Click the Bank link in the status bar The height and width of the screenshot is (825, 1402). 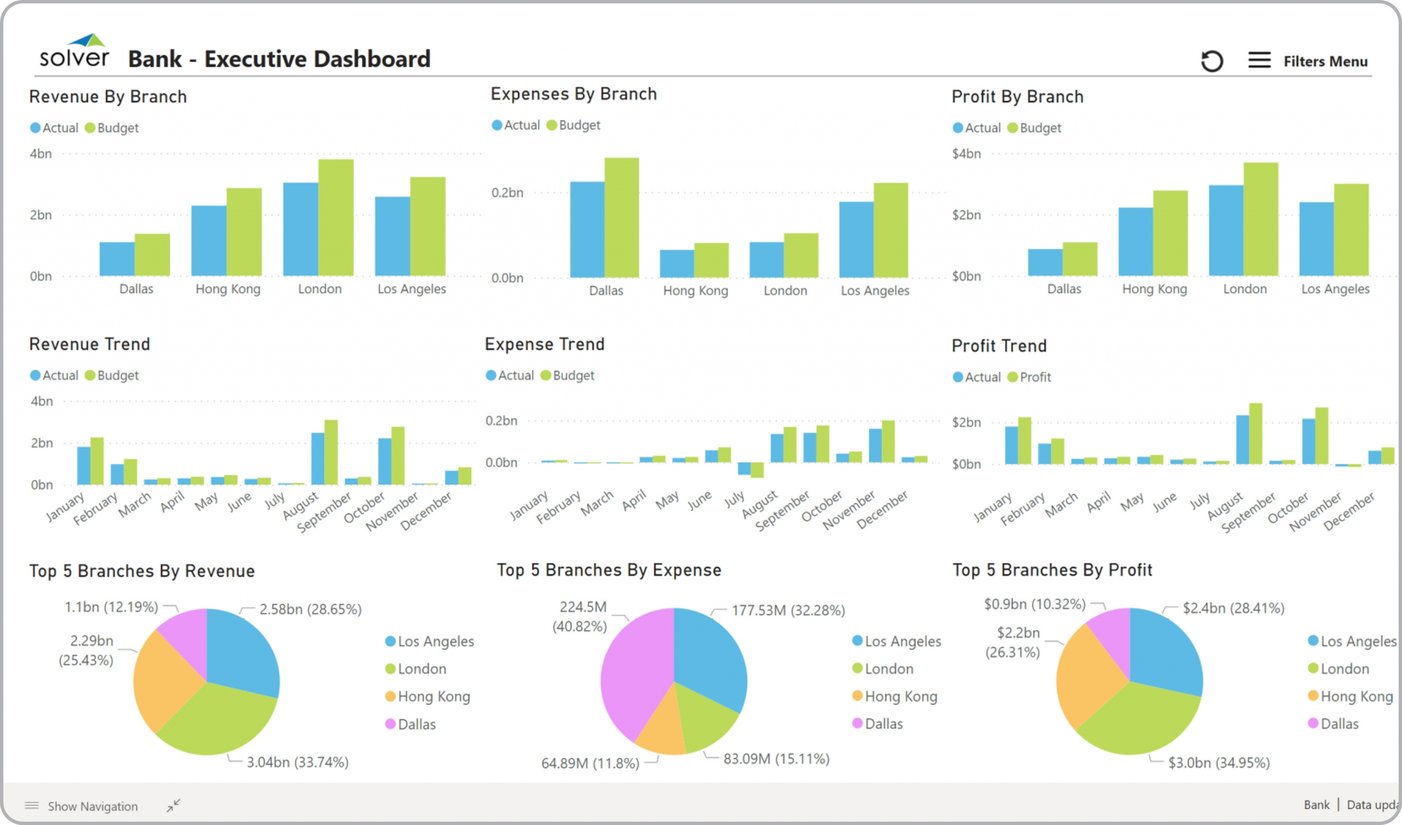(x=1316, y=804)
